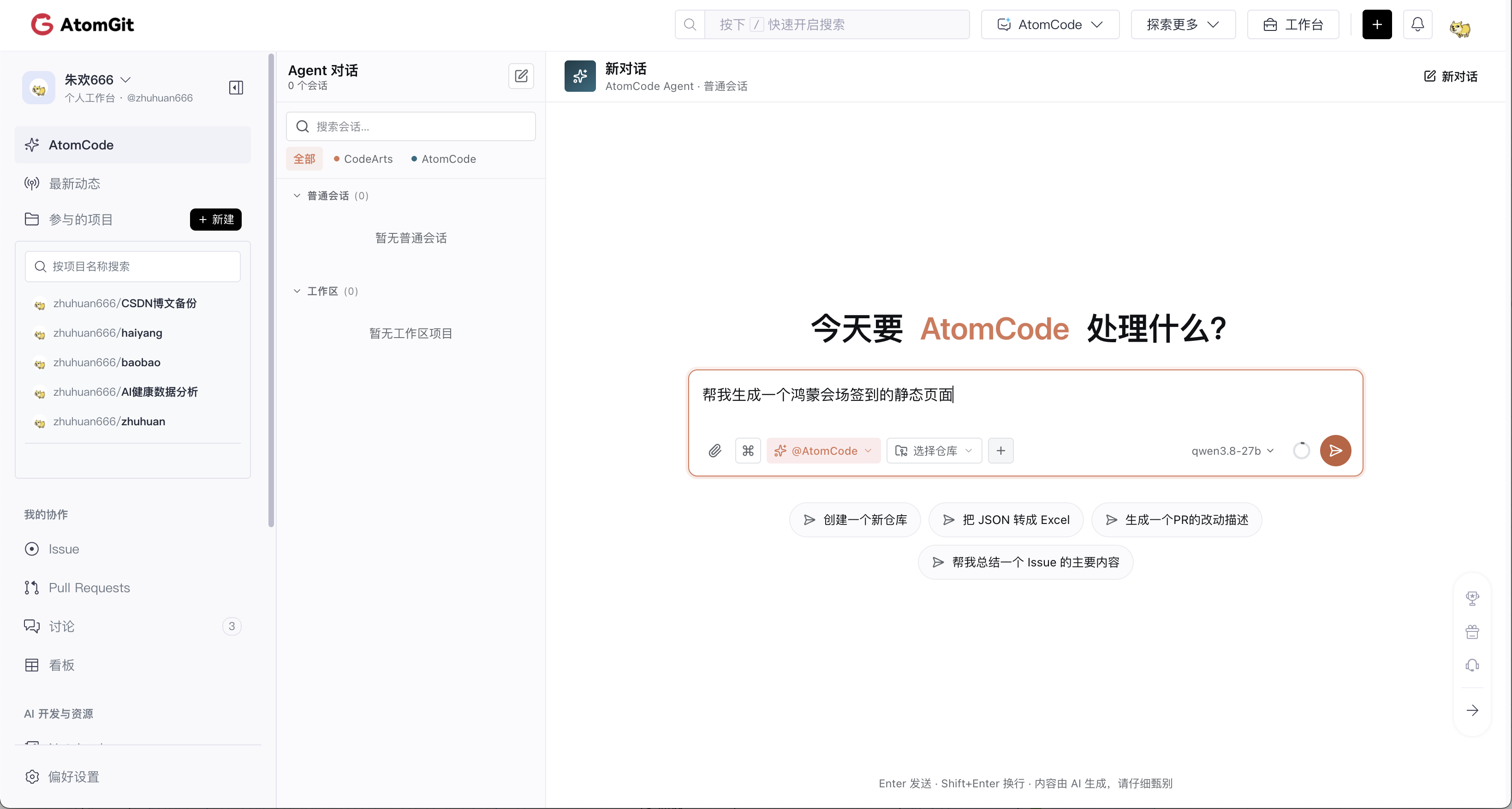Open the 探索更多 dropdown

1183,24
